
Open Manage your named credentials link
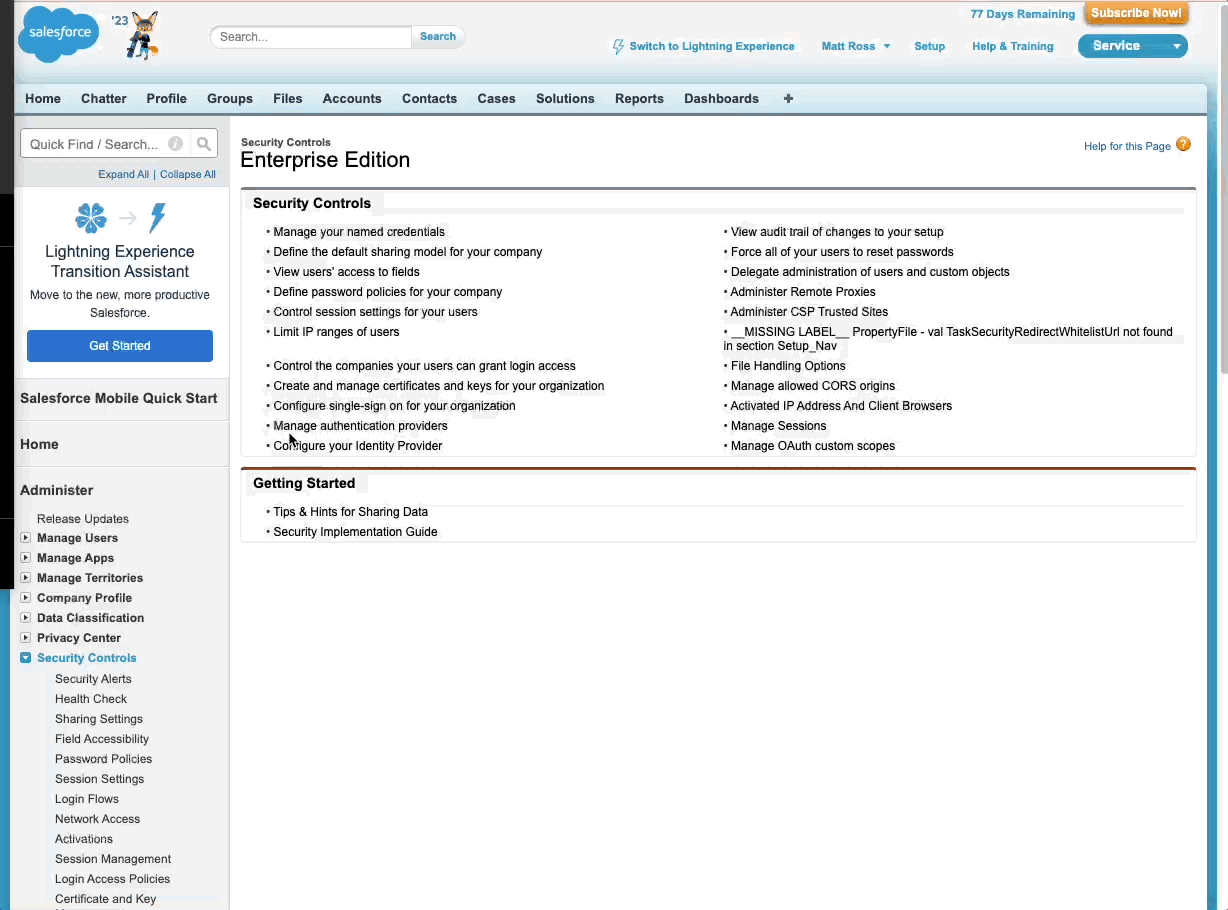[359, 232]
